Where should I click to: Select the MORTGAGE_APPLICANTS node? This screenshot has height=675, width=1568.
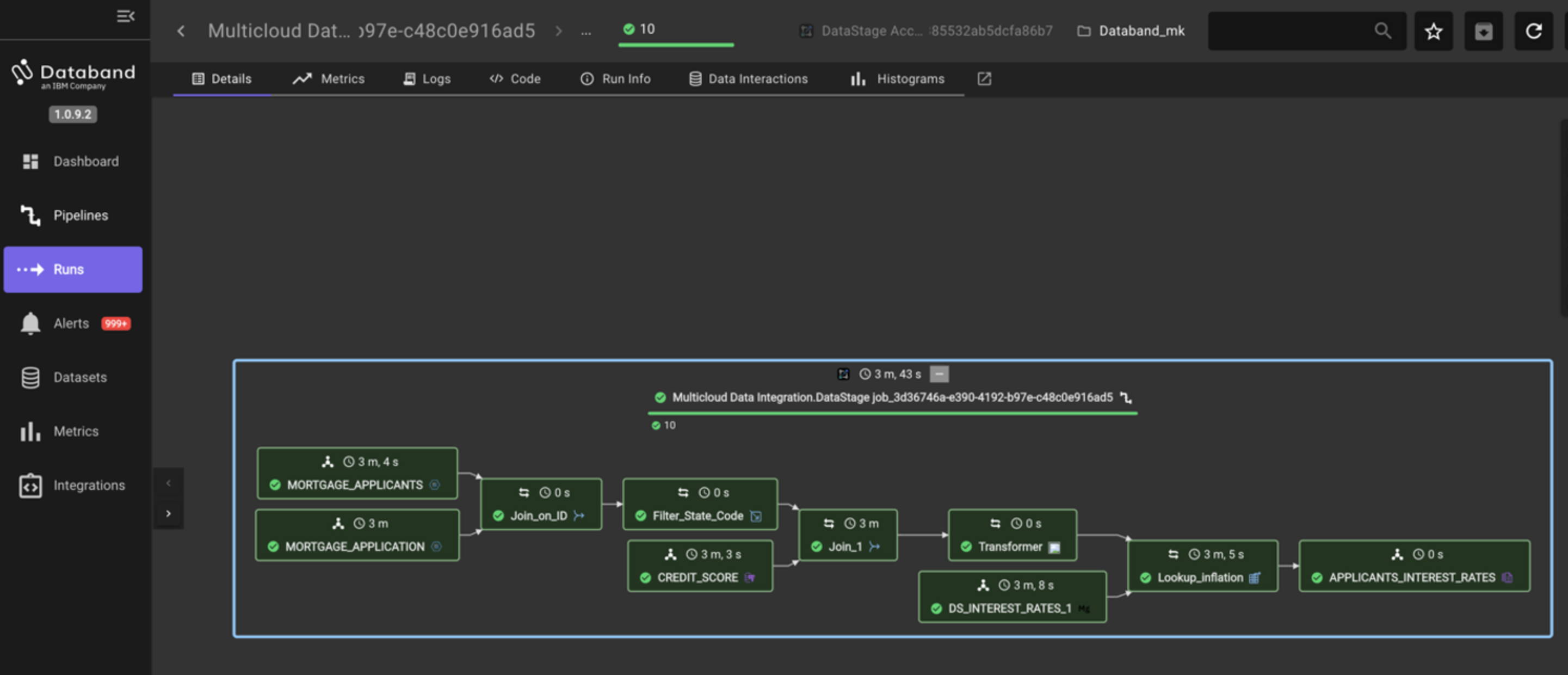coord(357,474)
